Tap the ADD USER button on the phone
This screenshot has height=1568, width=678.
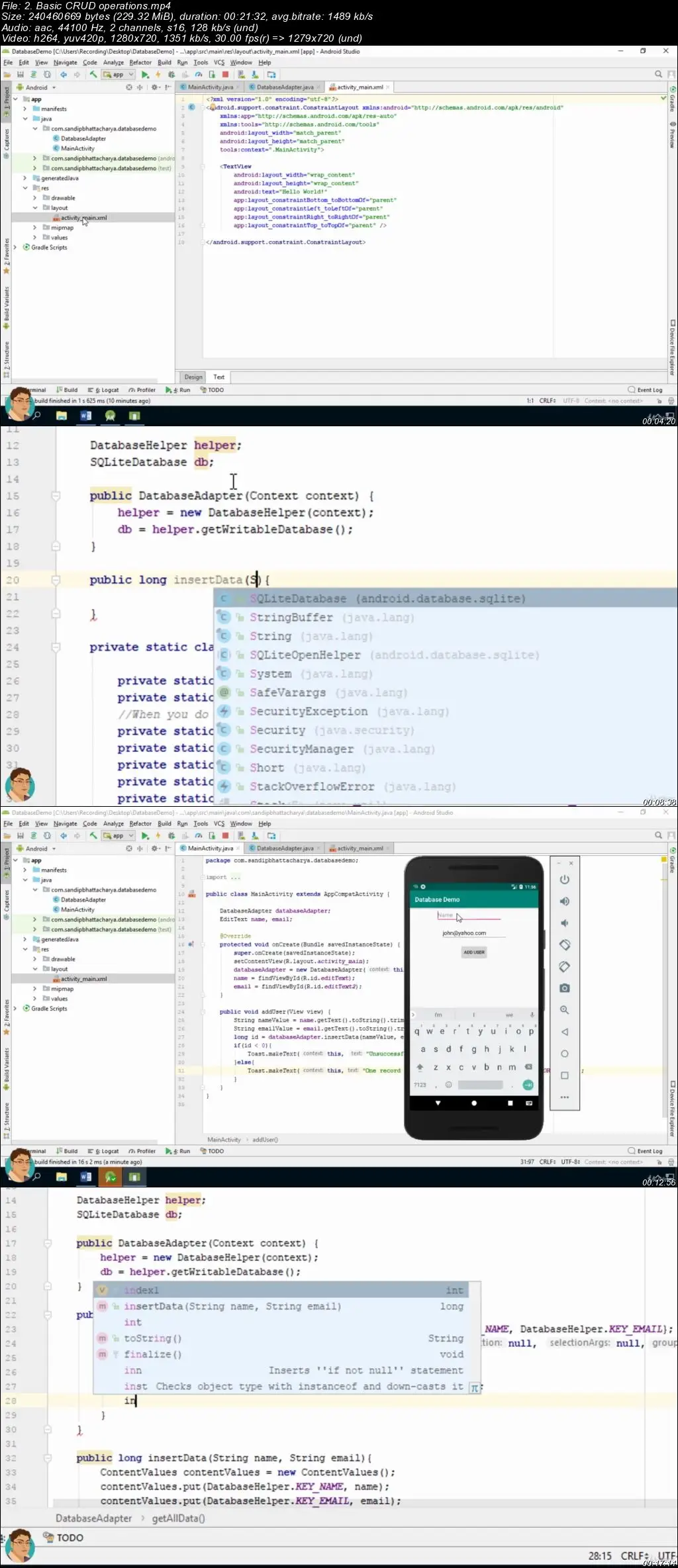click(474, 952)
